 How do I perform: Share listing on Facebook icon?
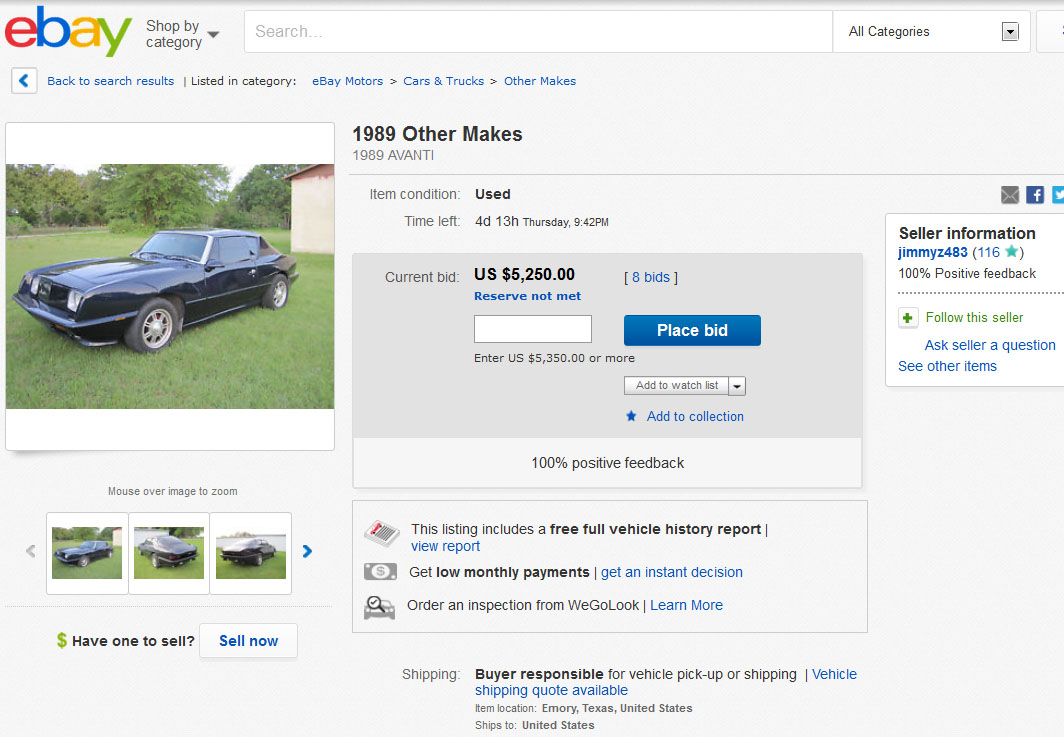pos(1035,195)
